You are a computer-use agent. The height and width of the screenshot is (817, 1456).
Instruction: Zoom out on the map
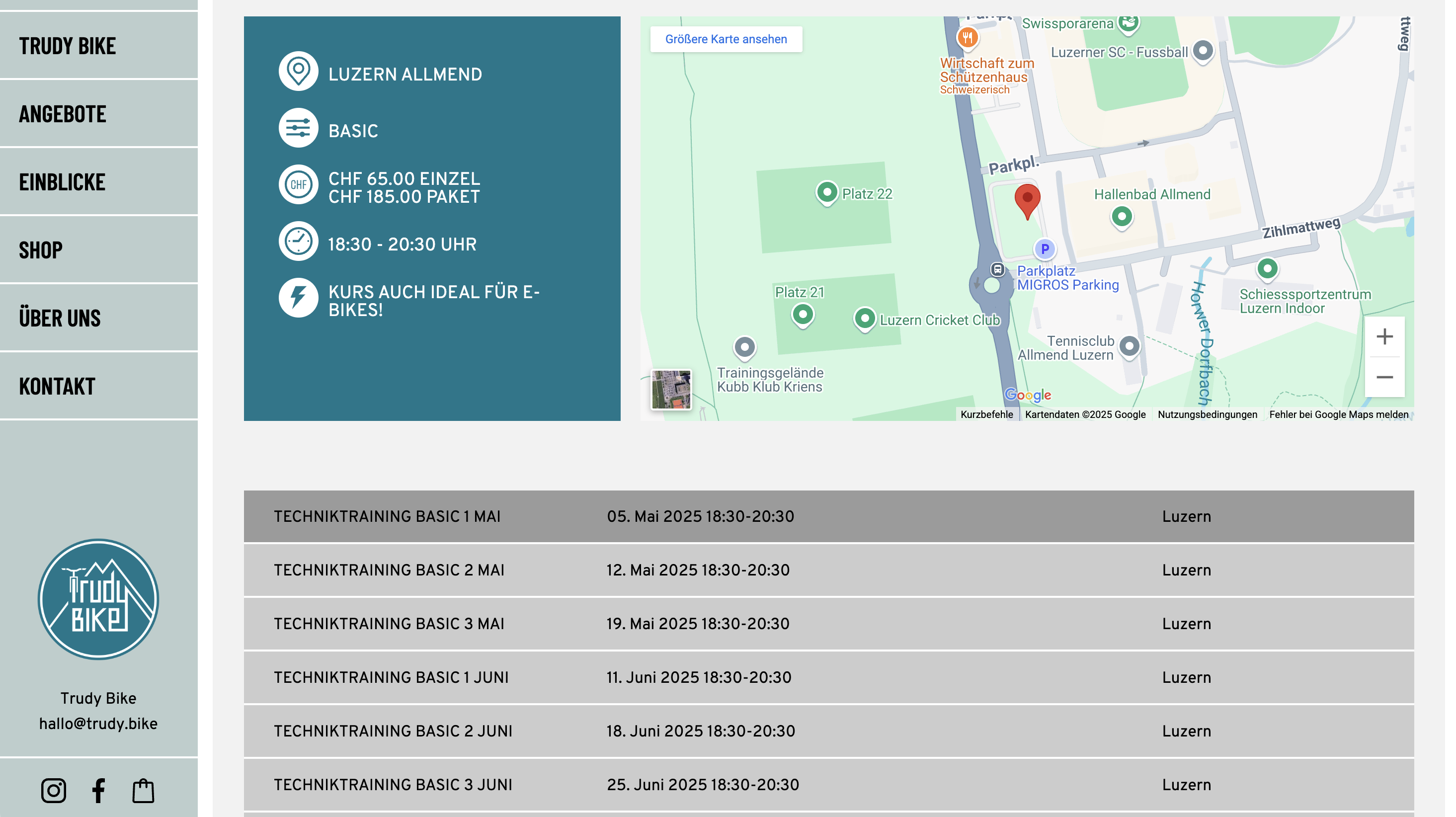(x=1384, y=377)
